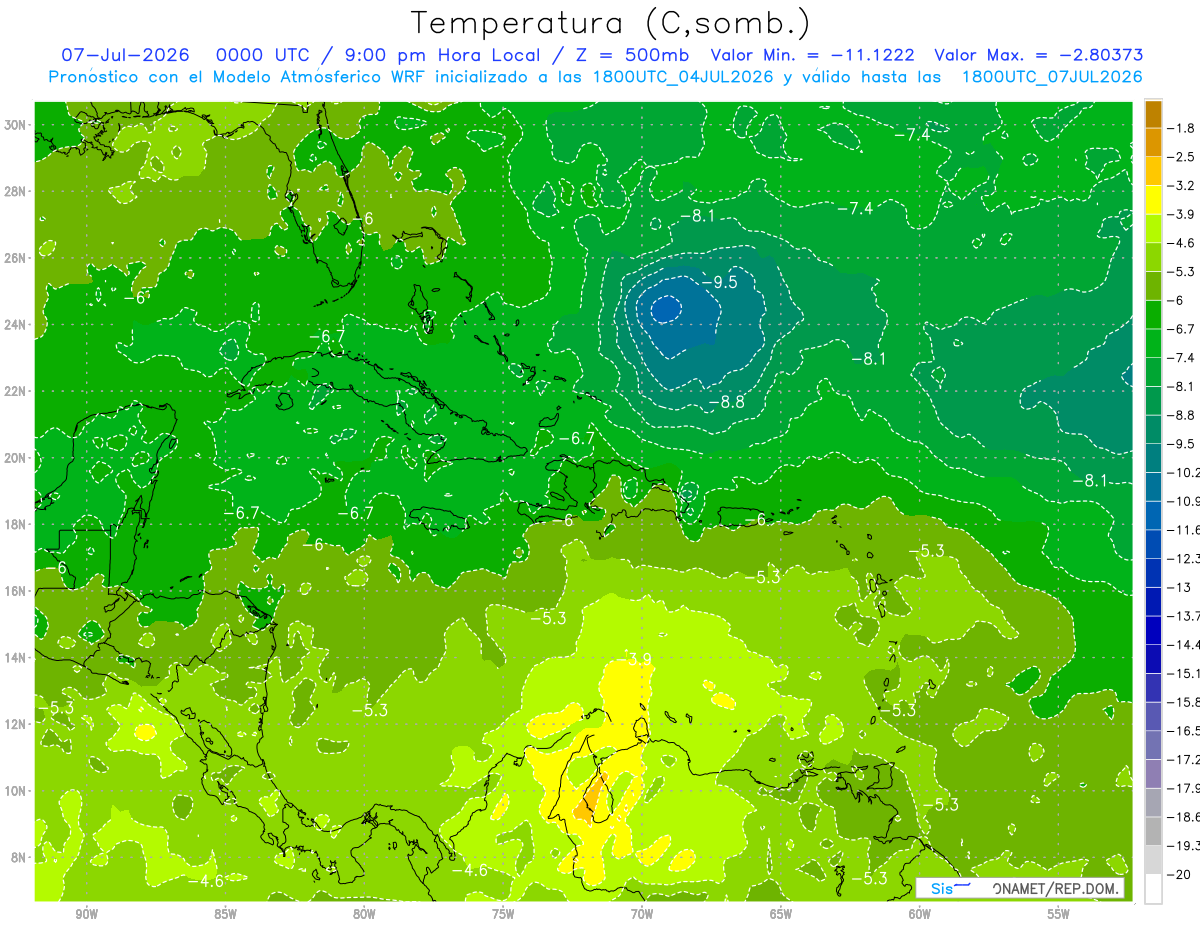Select the blue swatch between -10.9 and -11.6
Image resolution: width=1200 pixels, height=927 pixels.
pos(1153,515)
